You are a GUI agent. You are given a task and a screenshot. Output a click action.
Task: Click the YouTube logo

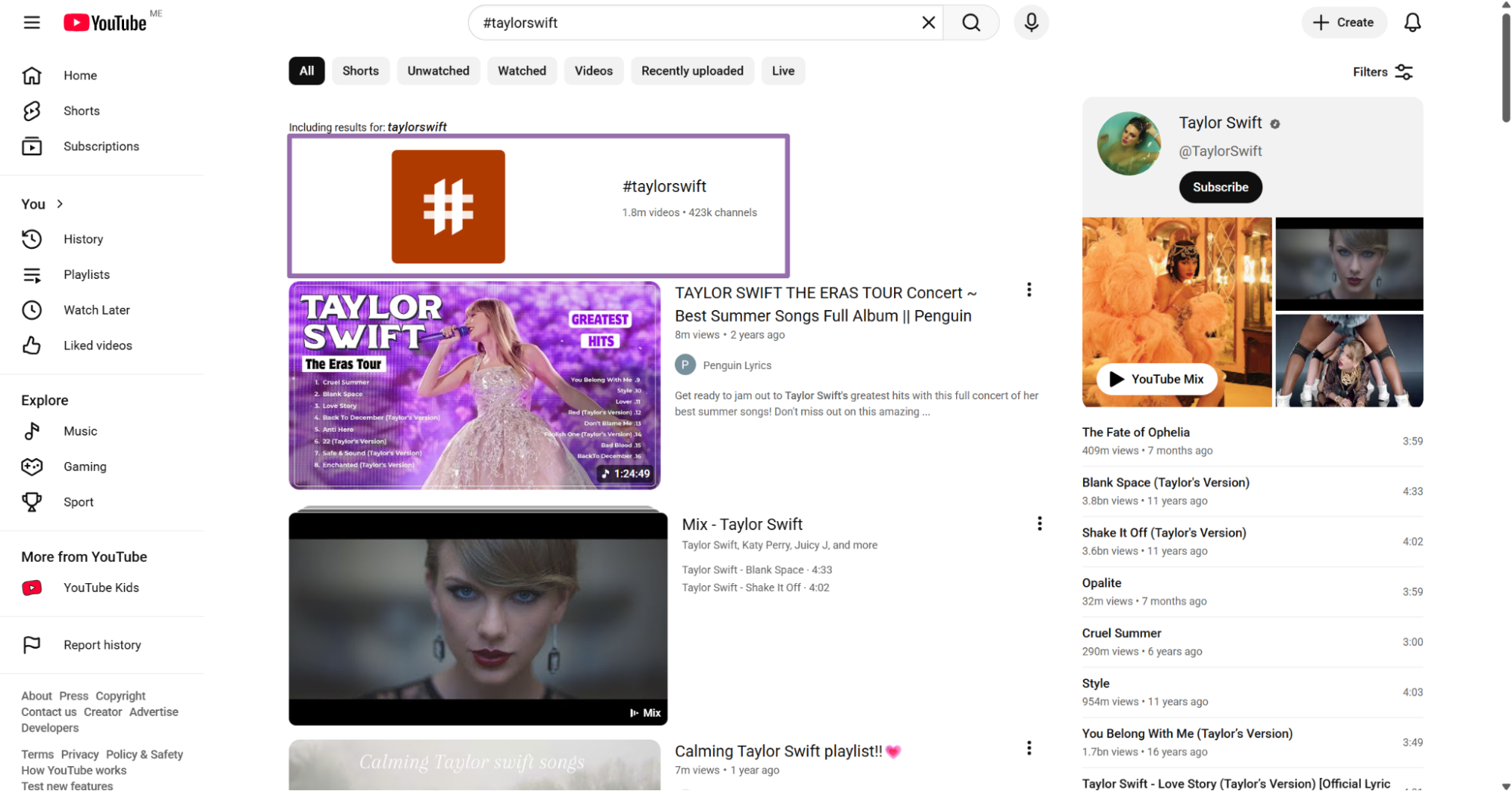pos(105,23)
